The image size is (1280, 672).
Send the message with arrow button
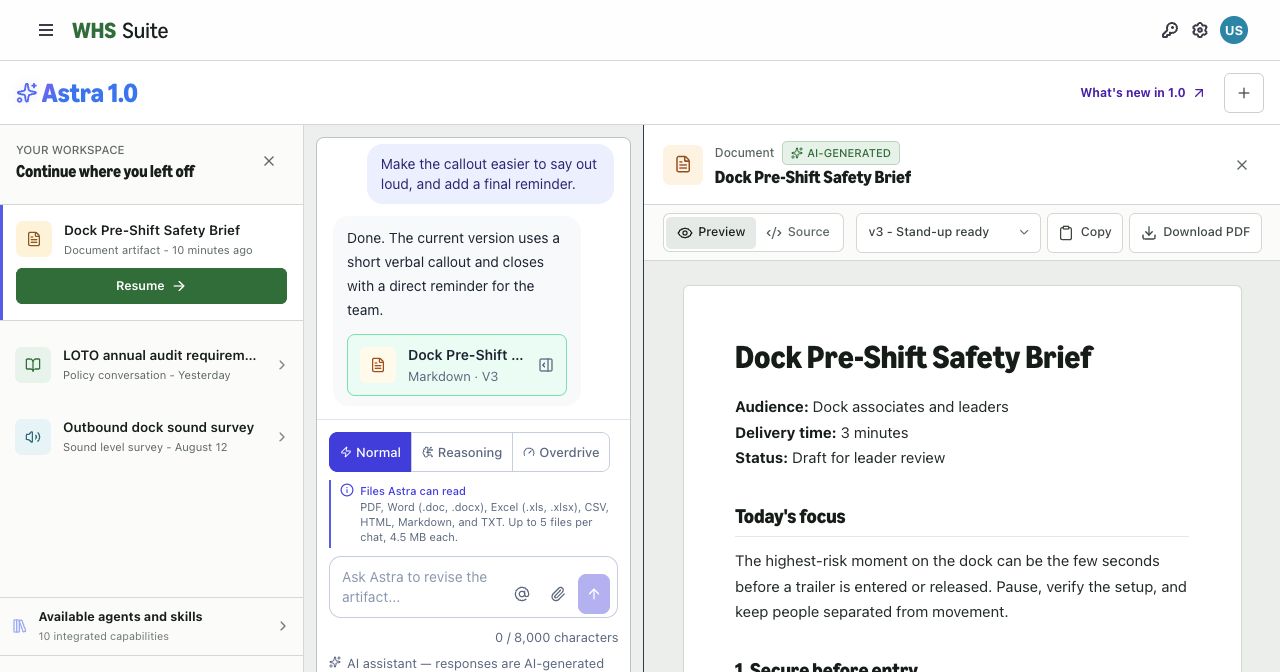click(x=594, y=594)
